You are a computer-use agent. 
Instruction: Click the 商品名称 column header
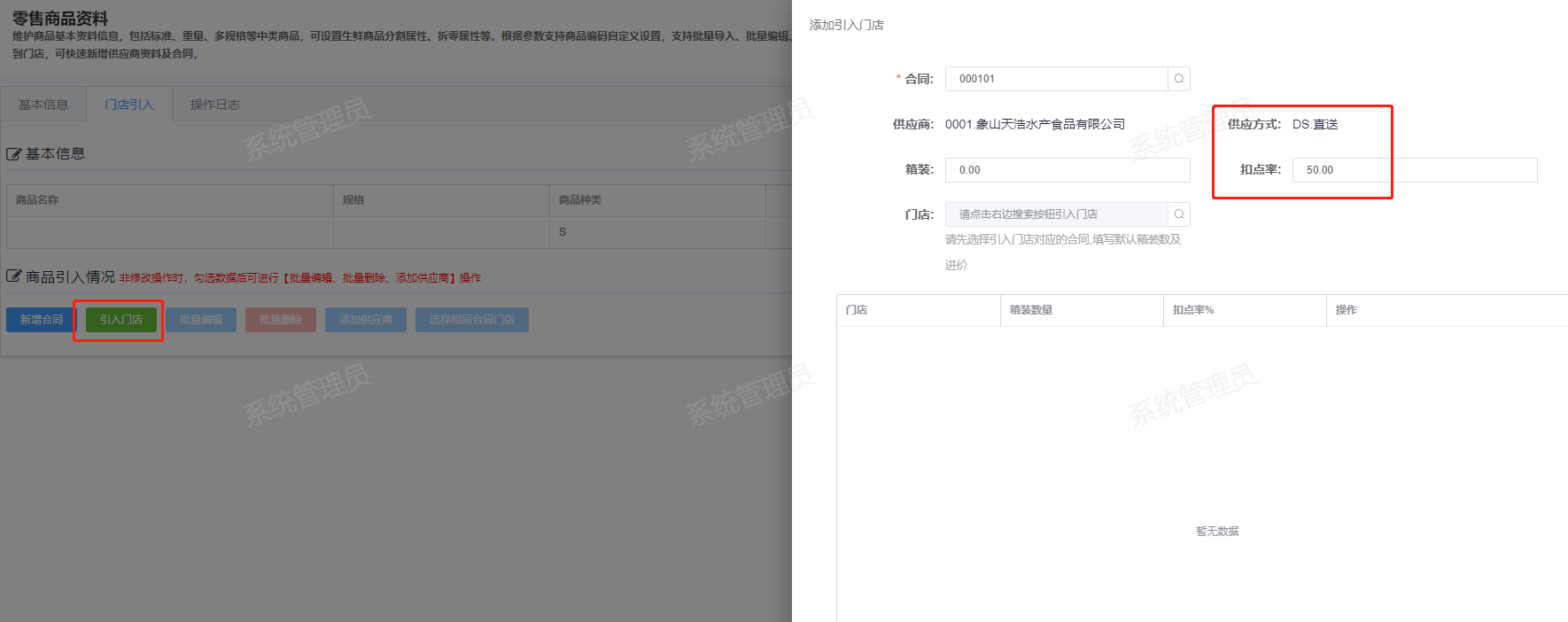click(x=37, y=200)
